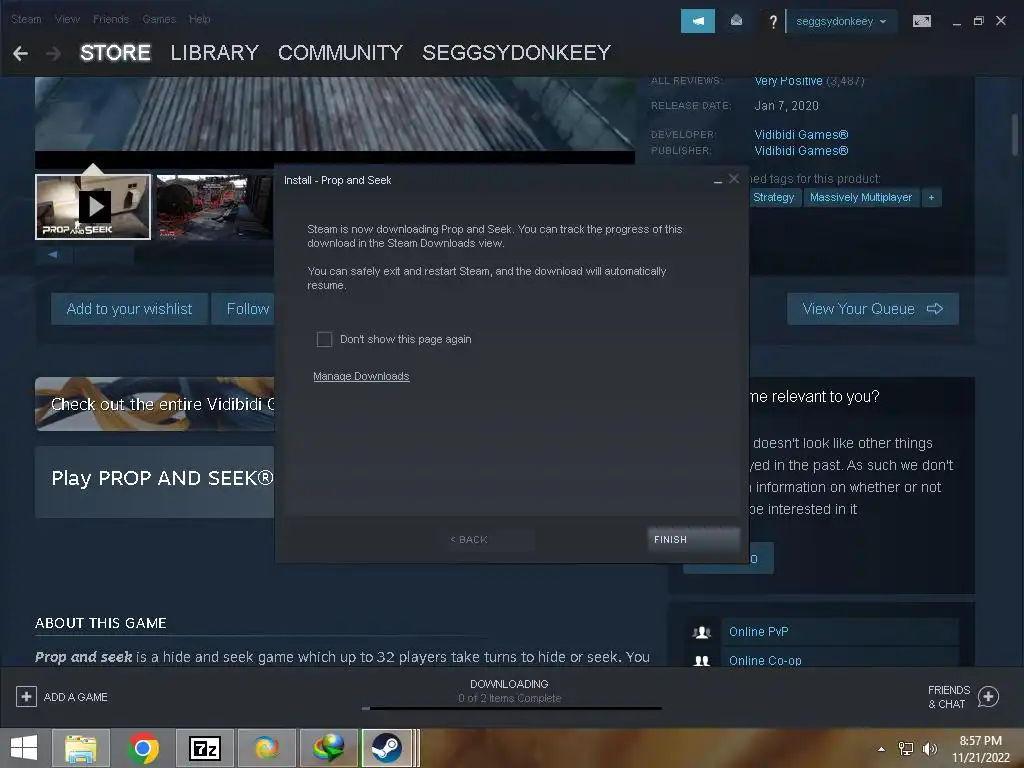Open the Friends menu
Image resolution: width=1024 pixels, height=768 pixels.
[111, 19]
